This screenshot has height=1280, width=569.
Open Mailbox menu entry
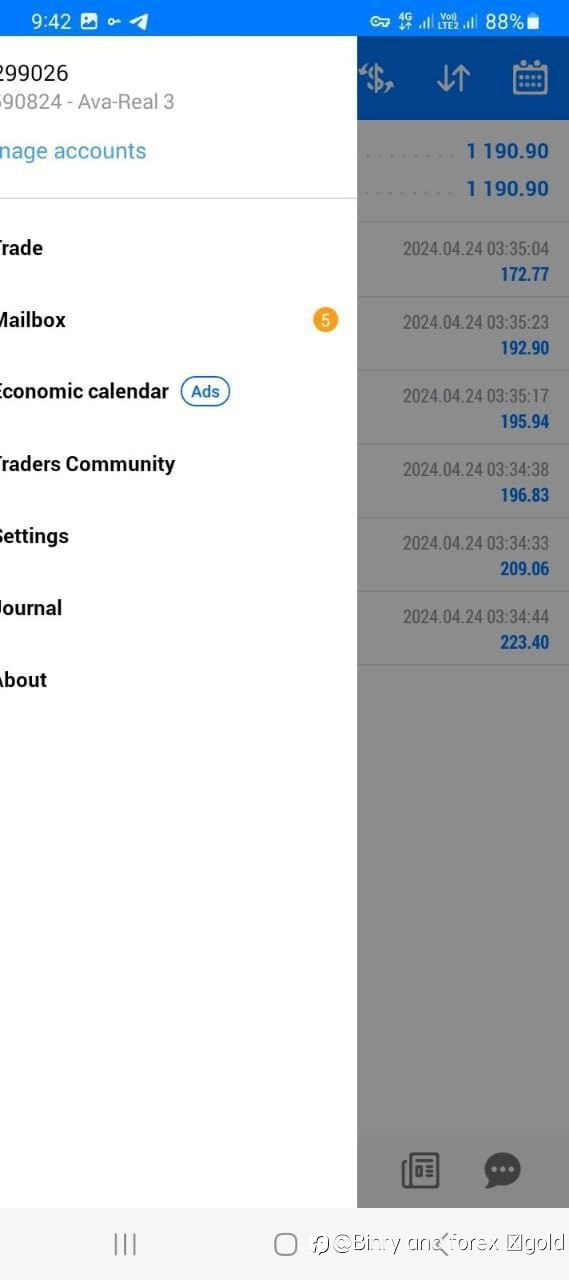(x=178, y=320)
